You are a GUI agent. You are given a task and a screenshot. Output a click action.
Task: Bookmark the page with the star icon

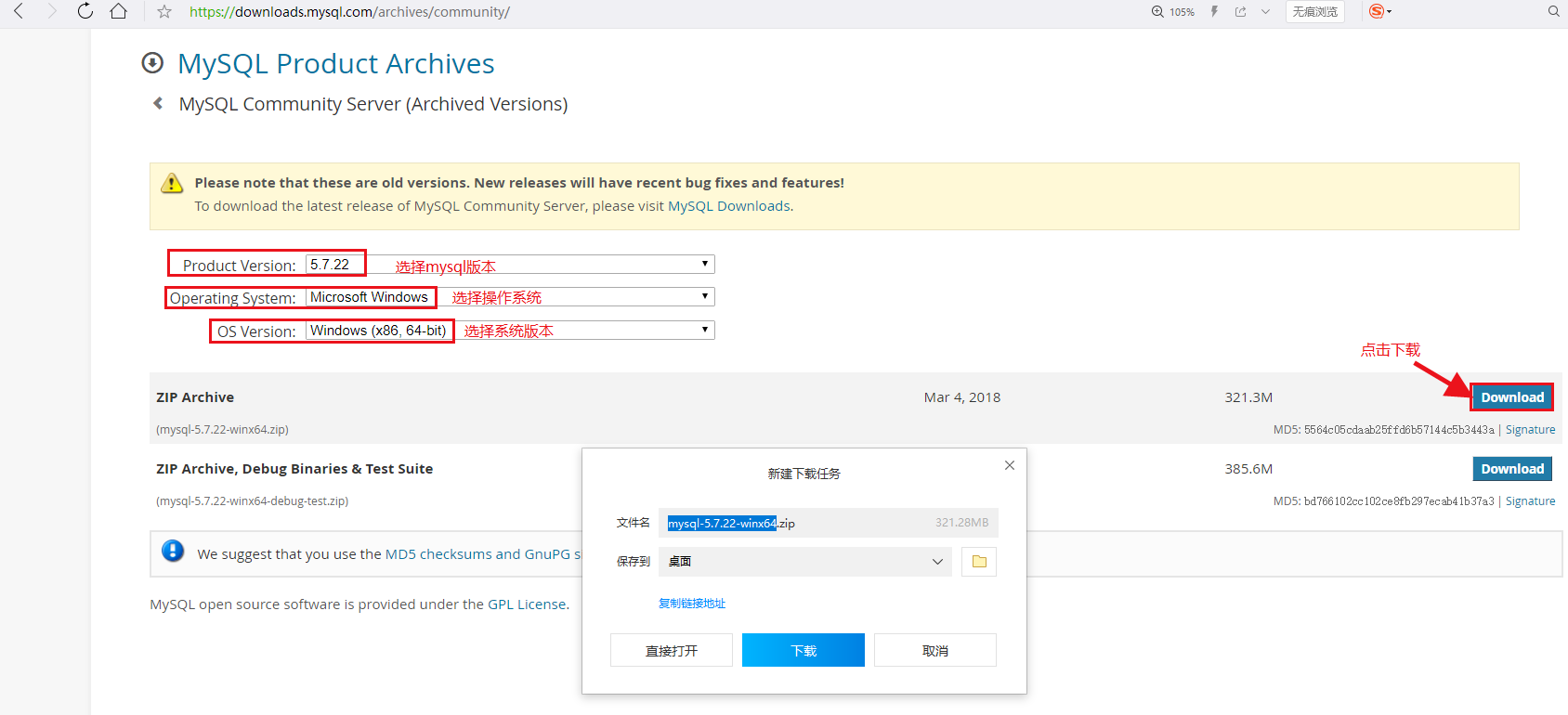pyautogui.click(x=164, y=12)
